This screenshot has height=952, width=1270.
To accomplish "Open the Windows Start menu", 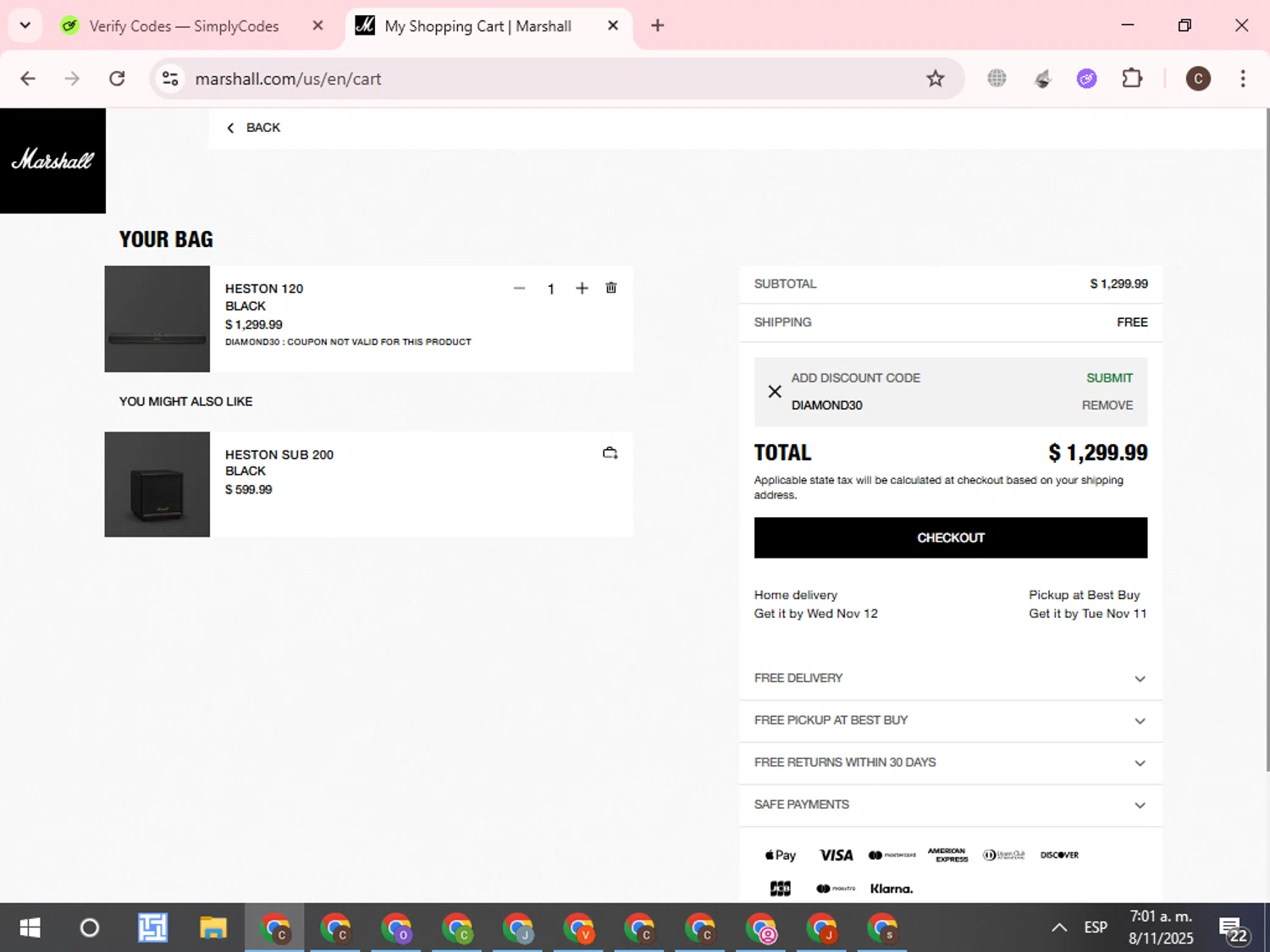I will tap(30, 928).
